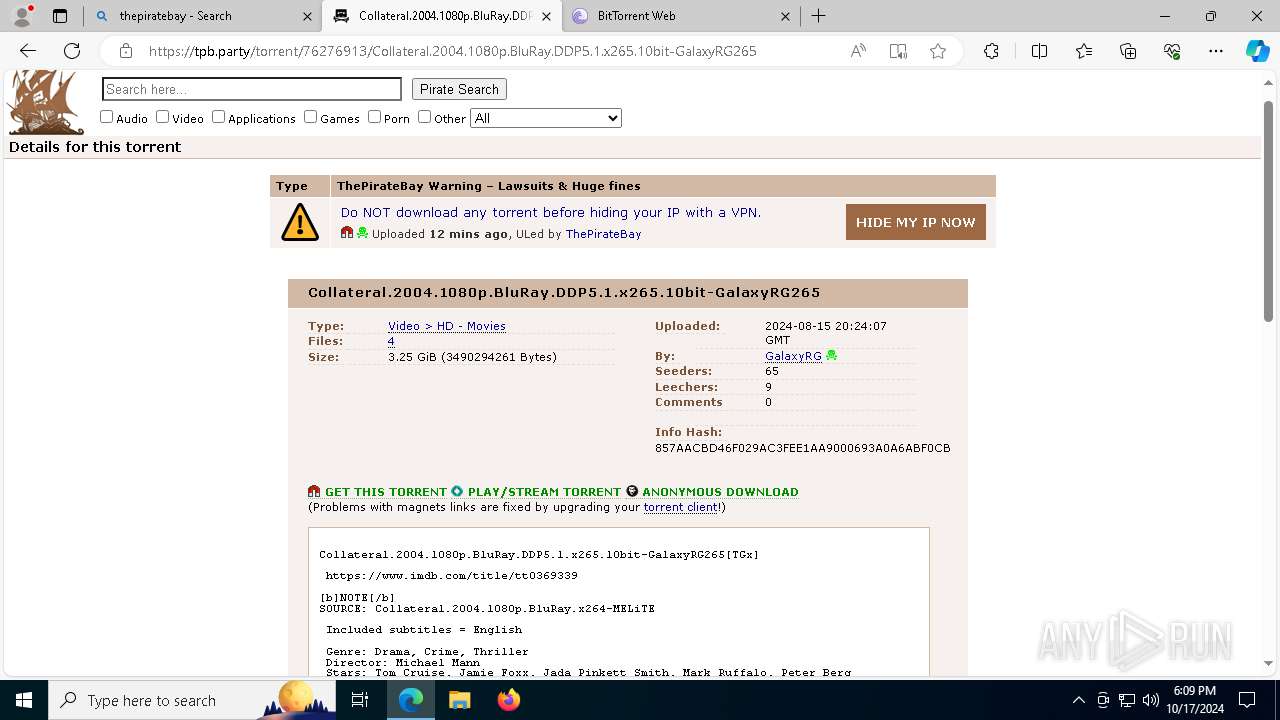Screen dimensions: 1280x720
Task: Open tab actions menu icon
Action: point(60,16)
